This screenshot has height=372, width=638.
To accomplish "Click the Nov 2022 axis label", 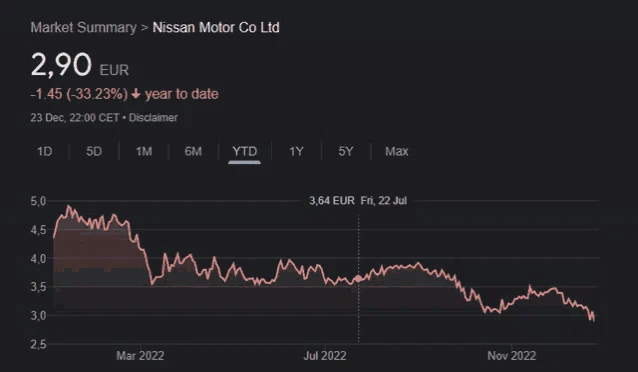I will [512, 356].
